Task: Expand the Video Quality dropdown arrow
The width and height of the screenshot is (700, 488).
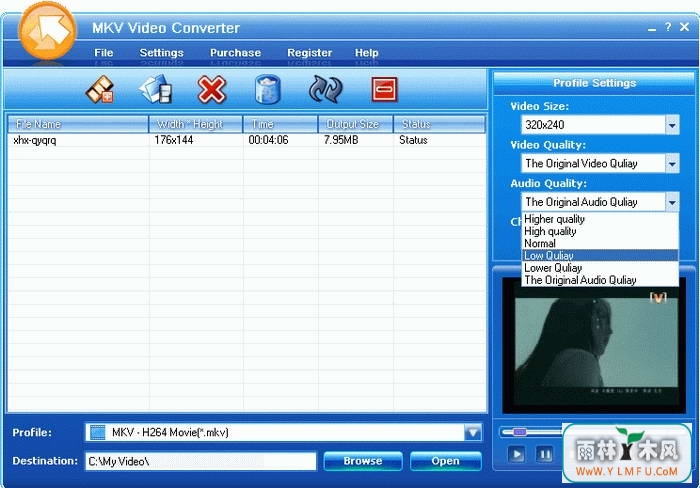Action: click(672, 163)
